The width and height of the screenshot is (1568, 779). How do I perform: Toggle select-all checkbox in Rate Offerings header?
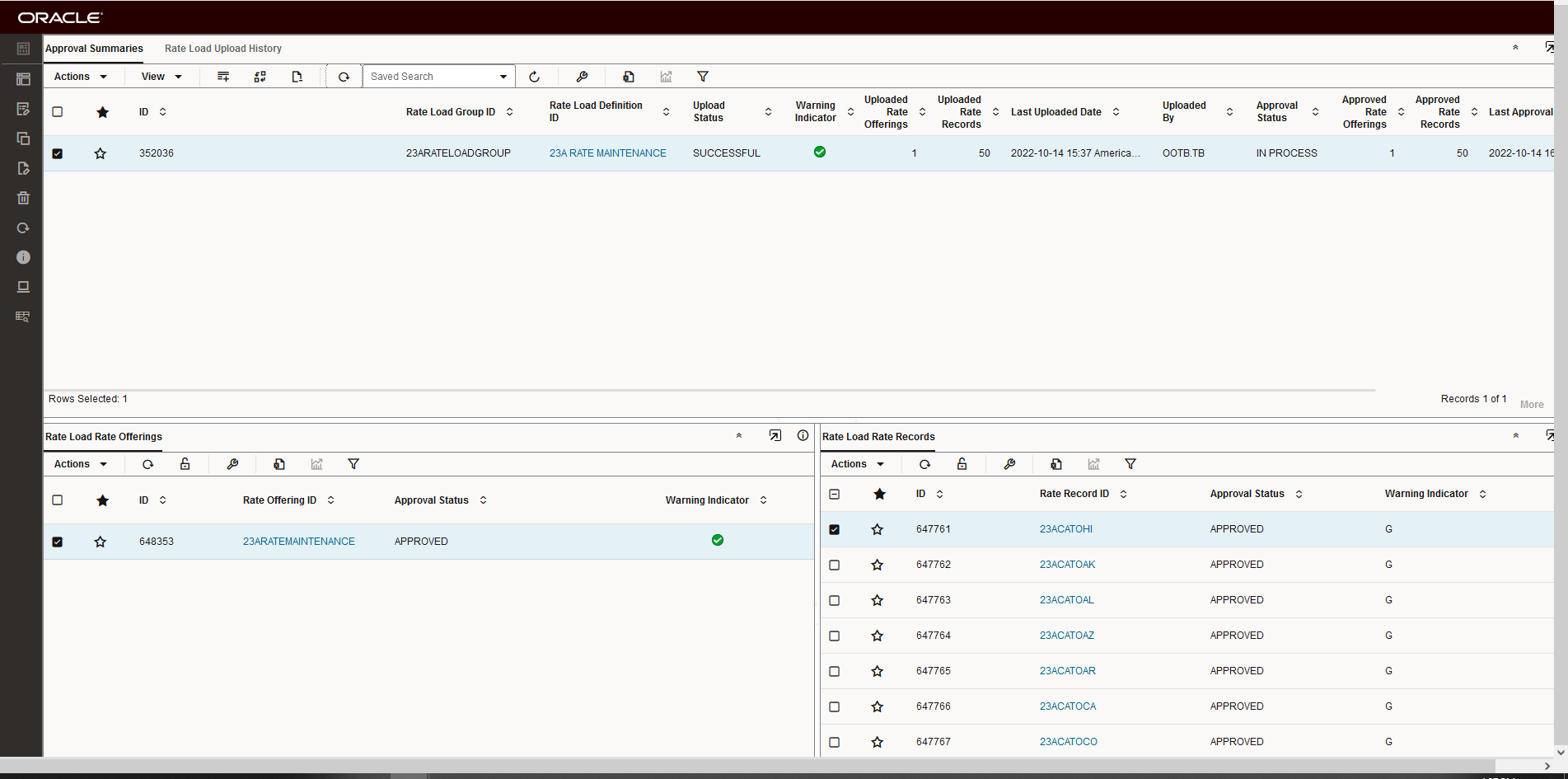point(58,500)
